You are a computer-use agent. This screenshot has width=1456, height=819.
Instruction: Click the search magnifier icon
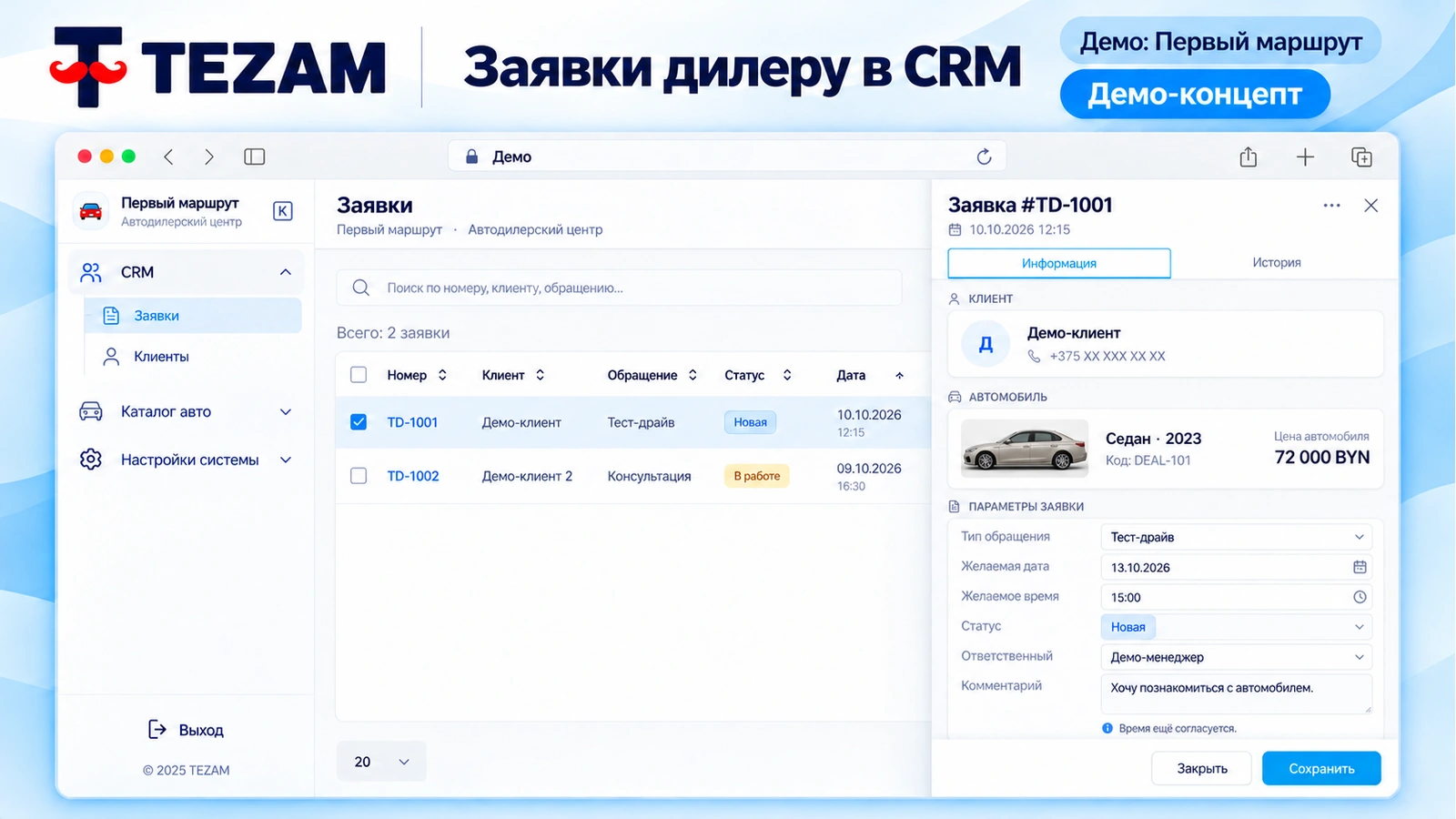pos(361,288)
